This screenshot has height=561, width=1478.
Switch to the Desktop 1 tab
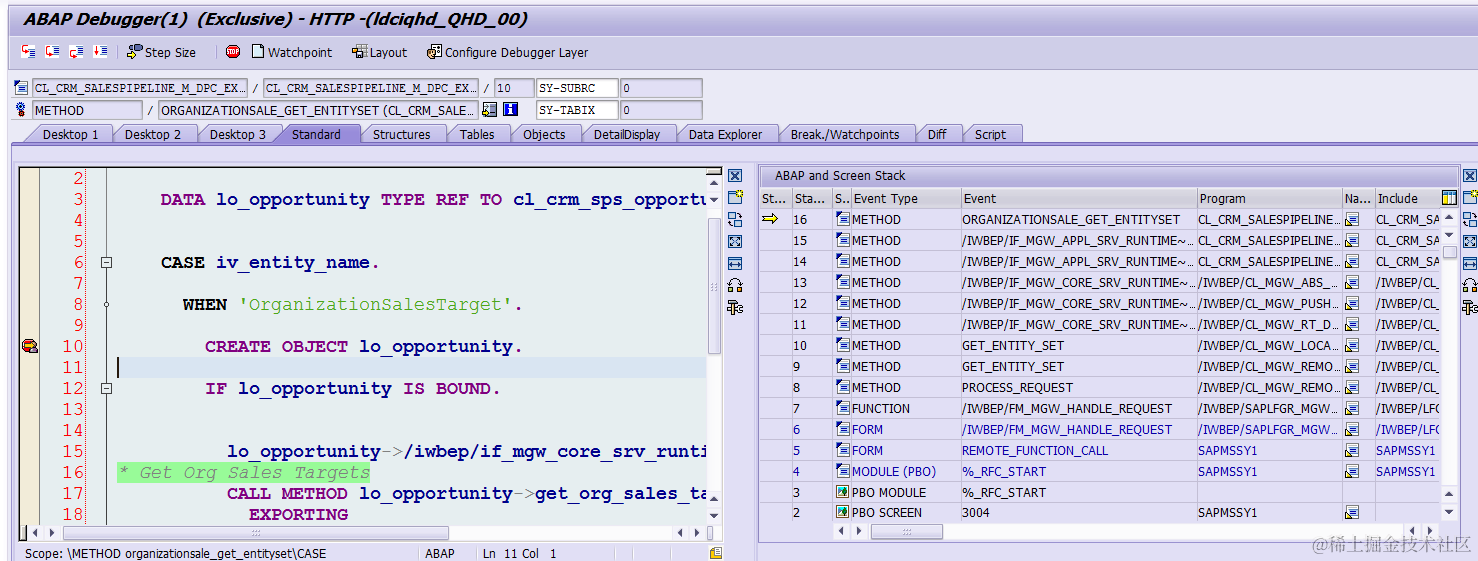[x=70, y=134]
